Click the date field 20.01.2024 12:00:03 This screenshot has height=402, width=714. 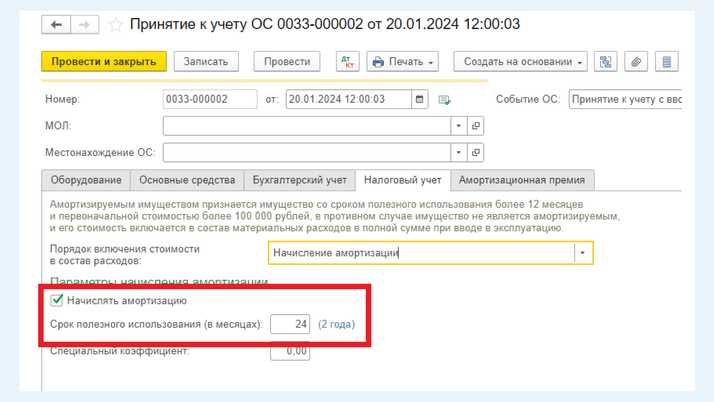[x=349, y=99]
